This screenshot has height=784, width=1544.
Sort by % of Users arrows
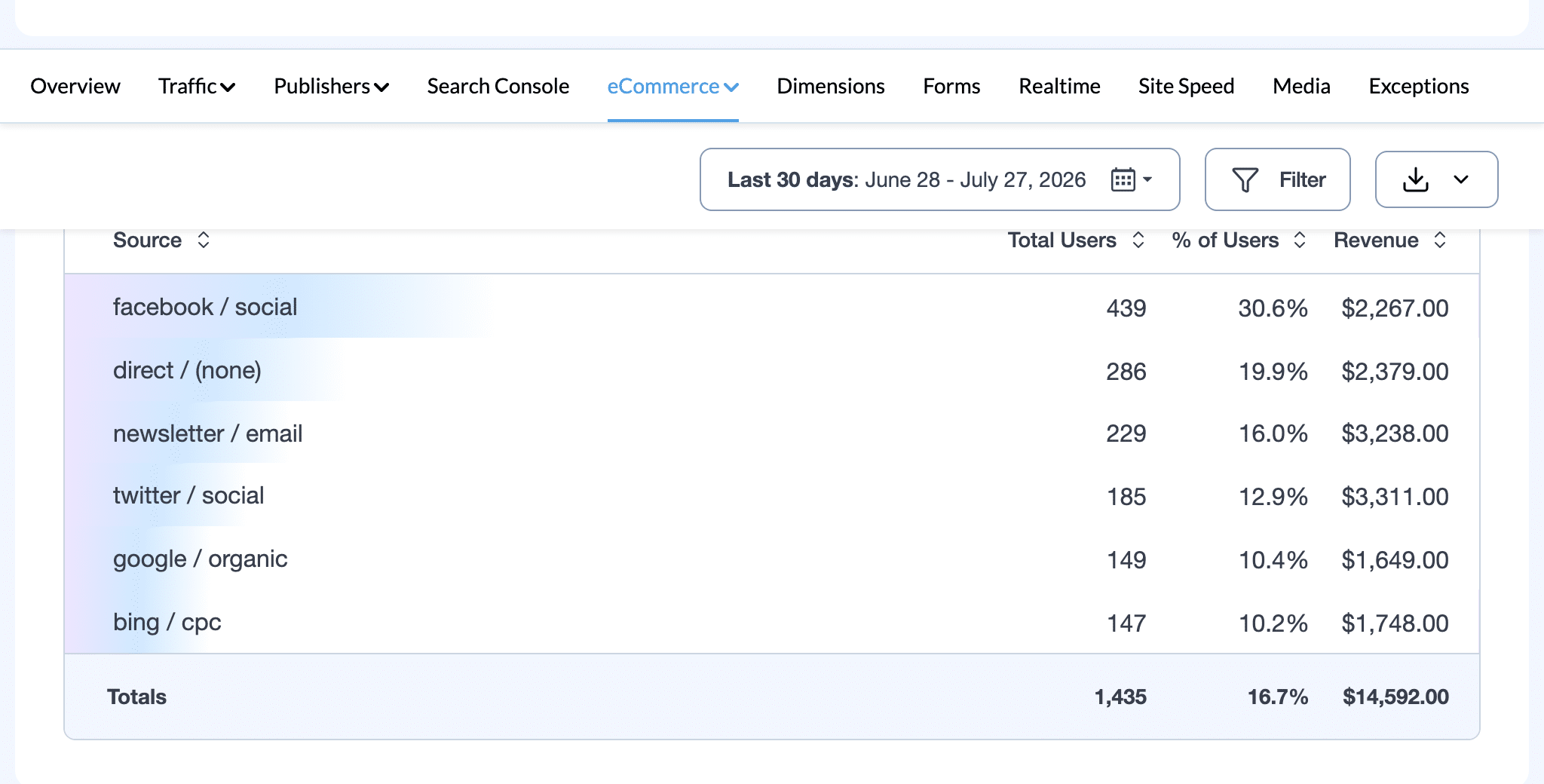pyautogui.click(x=1299, y=240)
